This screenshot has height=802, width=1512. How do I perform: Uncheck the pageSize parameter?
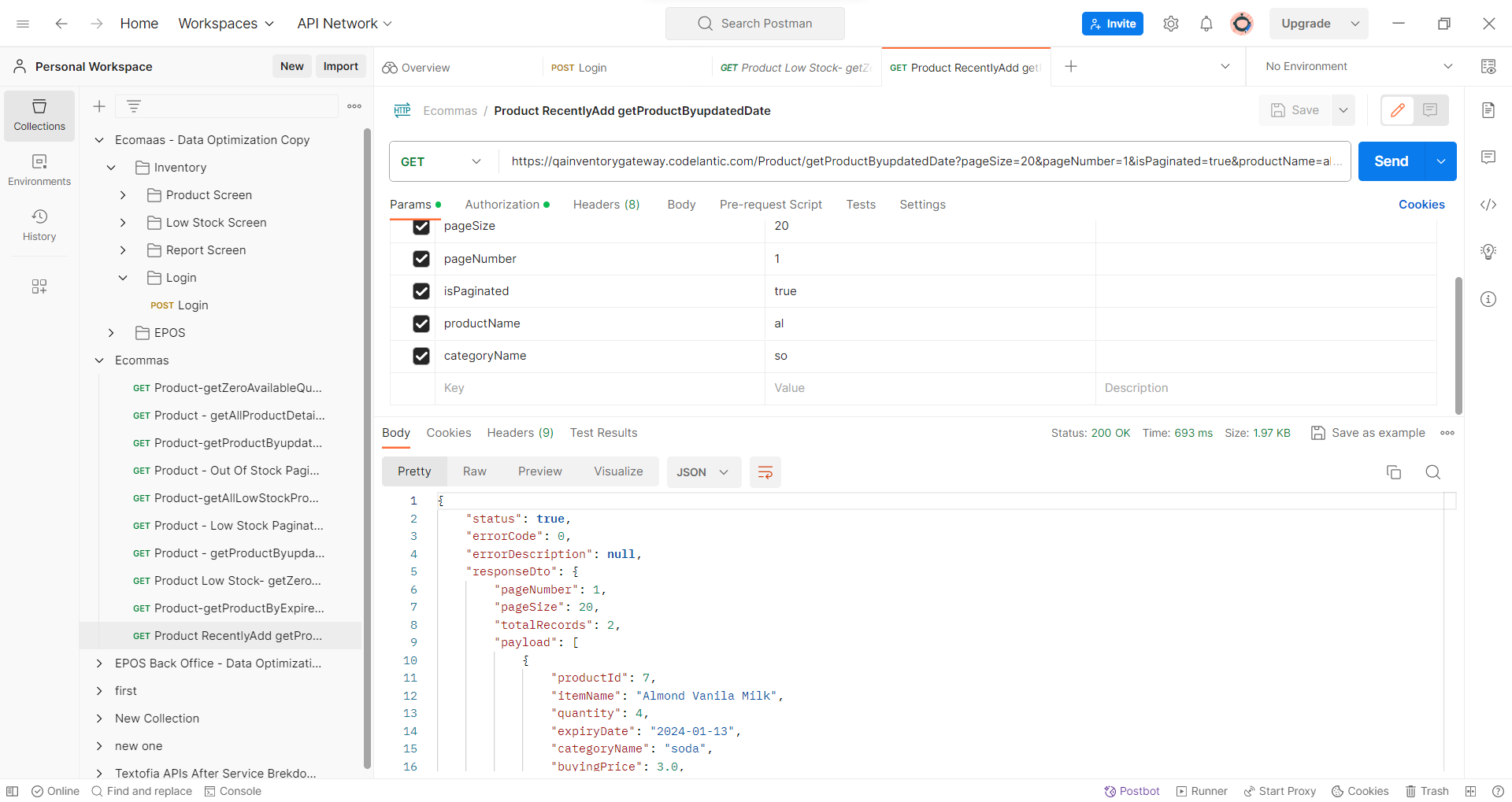[421, 227]
